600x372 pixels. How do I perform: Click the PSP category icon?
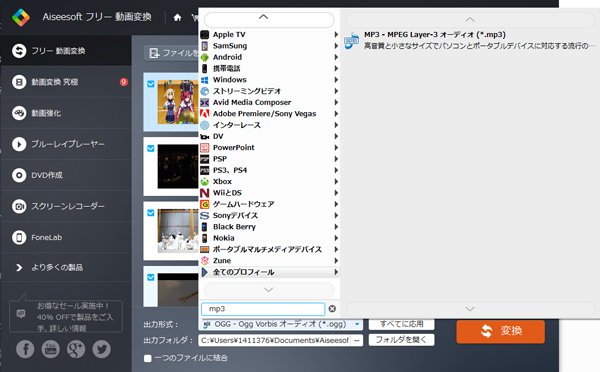click(x=205, y=159)
